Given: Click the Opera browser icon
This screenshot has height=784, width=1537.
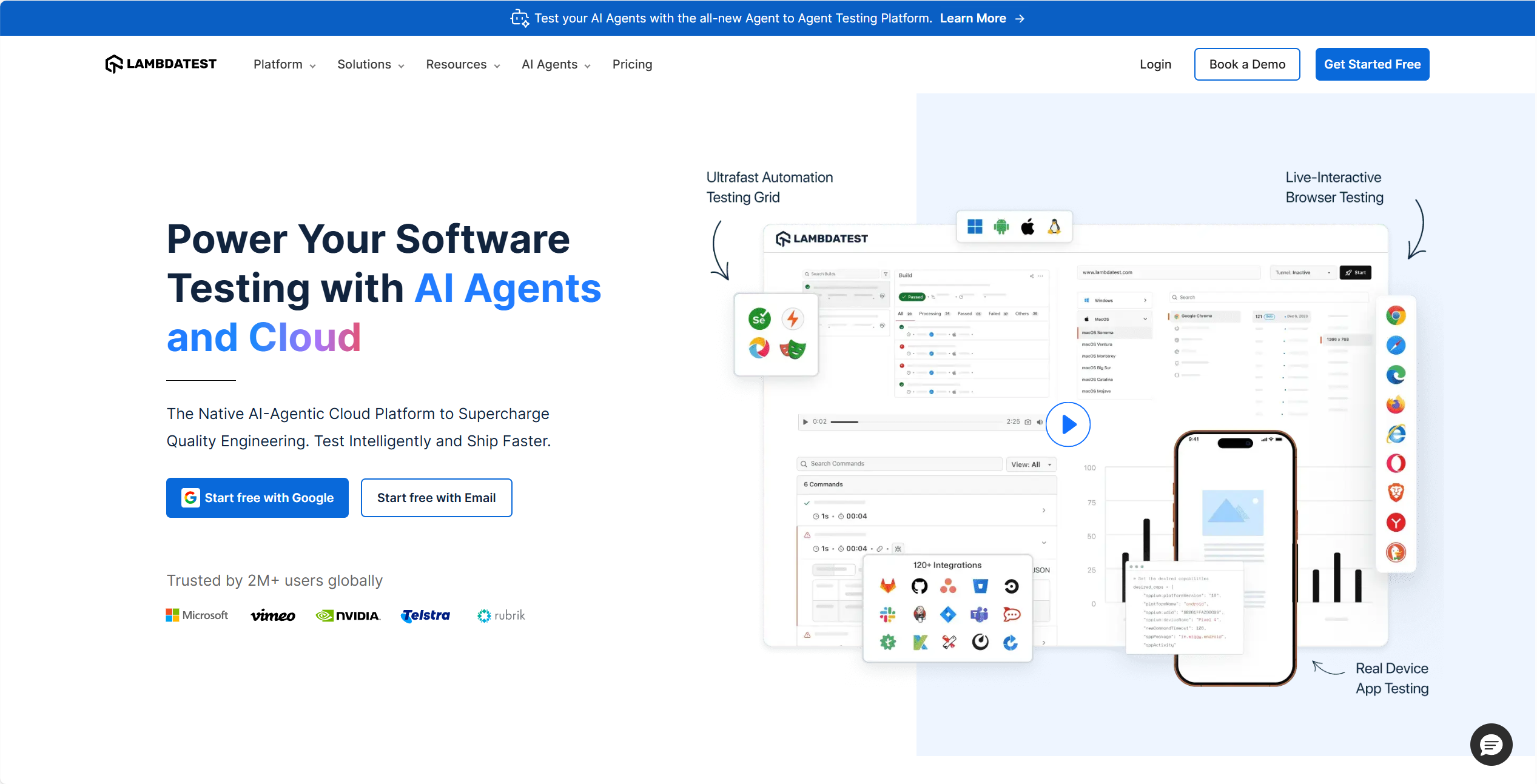Looking at the screenshot, I should (1396, 464).
